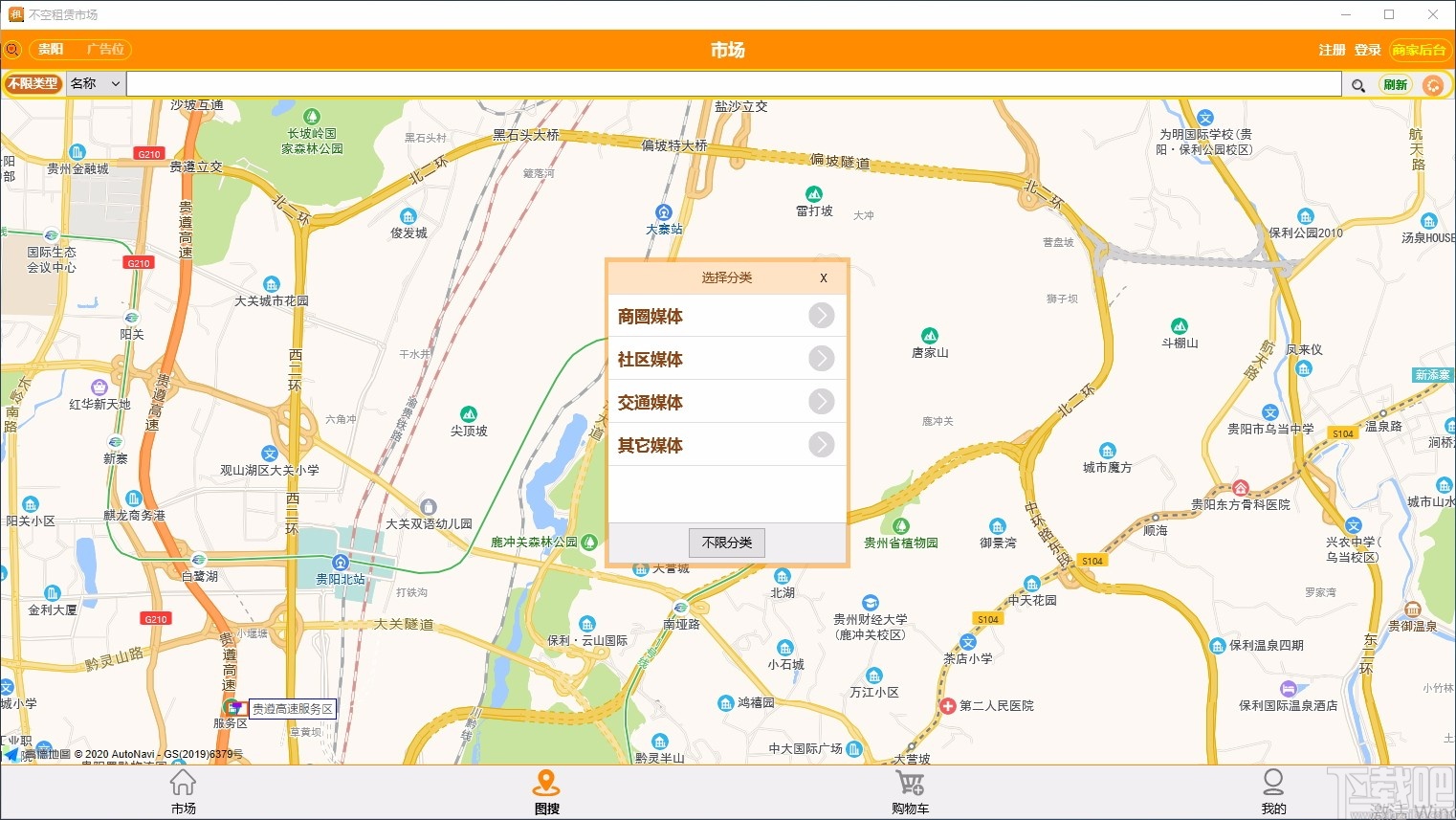Select the 交通媒体 category
This screenshot has height=820, width=1456.
727,402
